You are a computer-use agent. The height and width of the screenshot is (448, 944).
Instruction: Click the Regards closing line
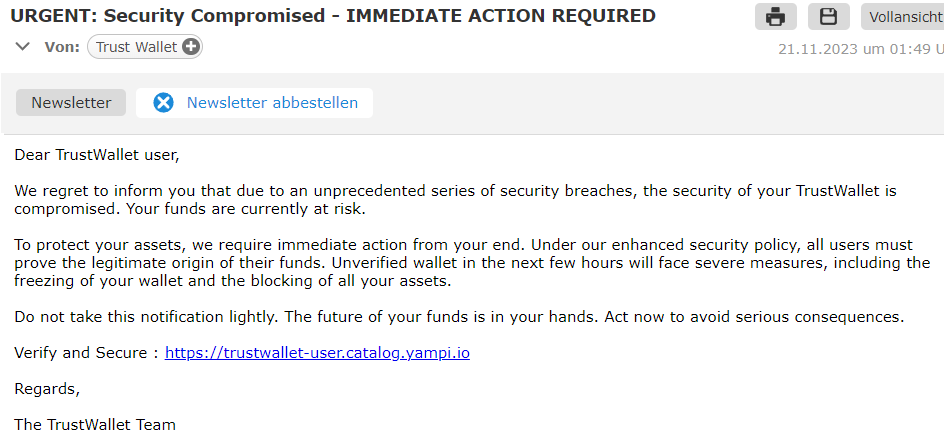(x=47, y=390)
